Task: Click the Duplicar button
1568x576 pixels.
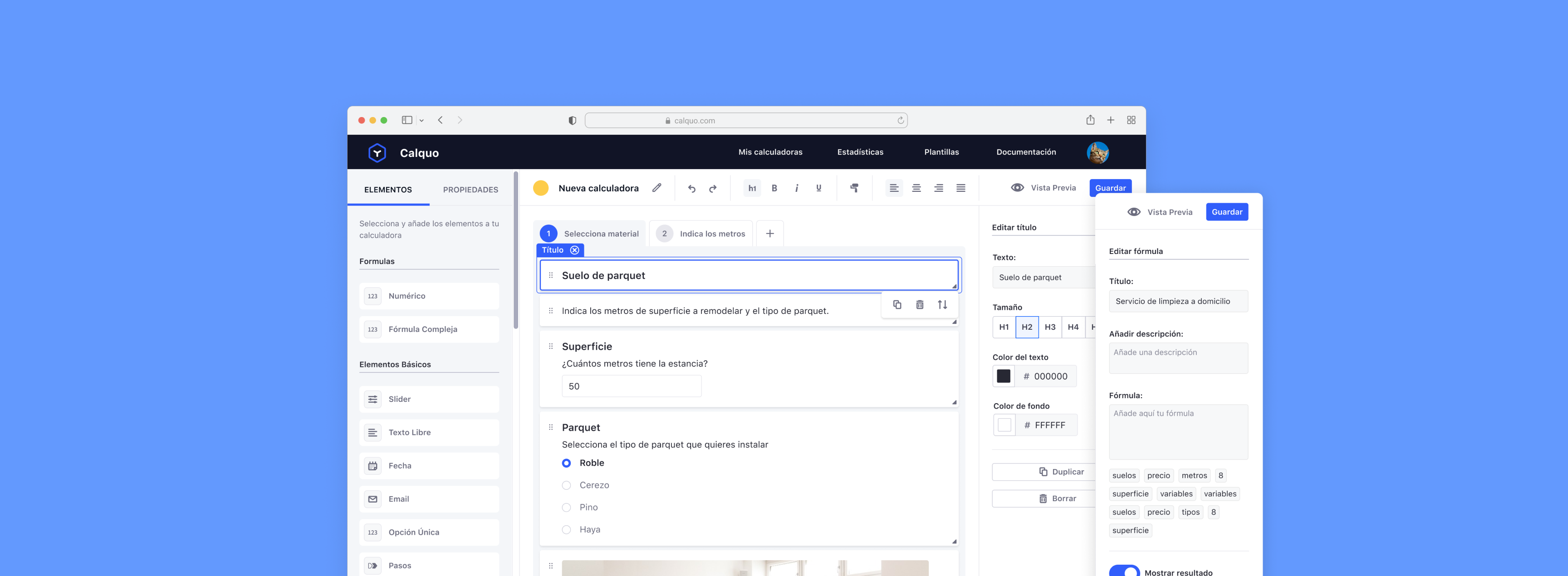Action: tap(1044, 472)
